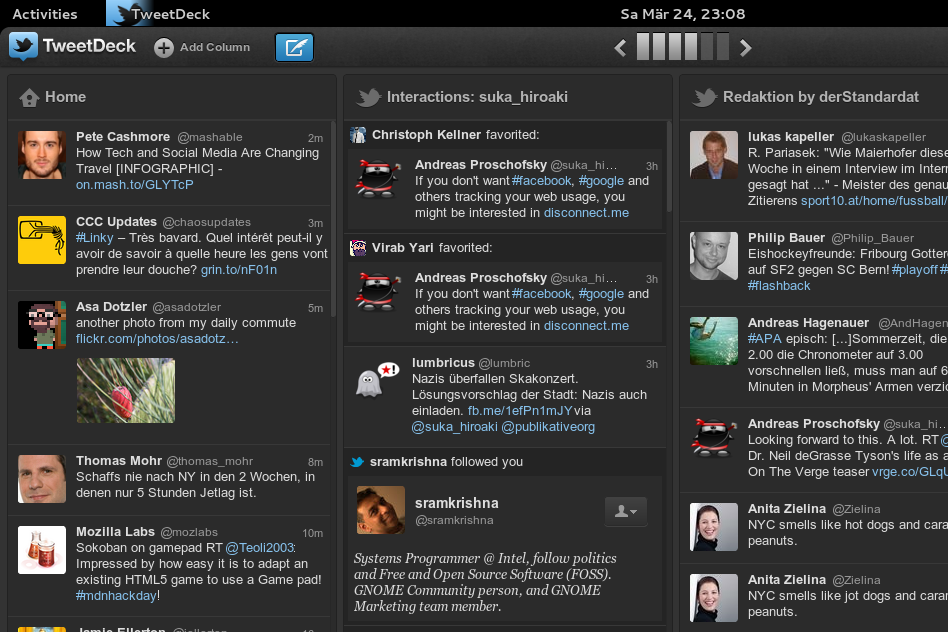Click #google hashtag in Virab Yari favorite
The image size is (948, 632).
601,294
